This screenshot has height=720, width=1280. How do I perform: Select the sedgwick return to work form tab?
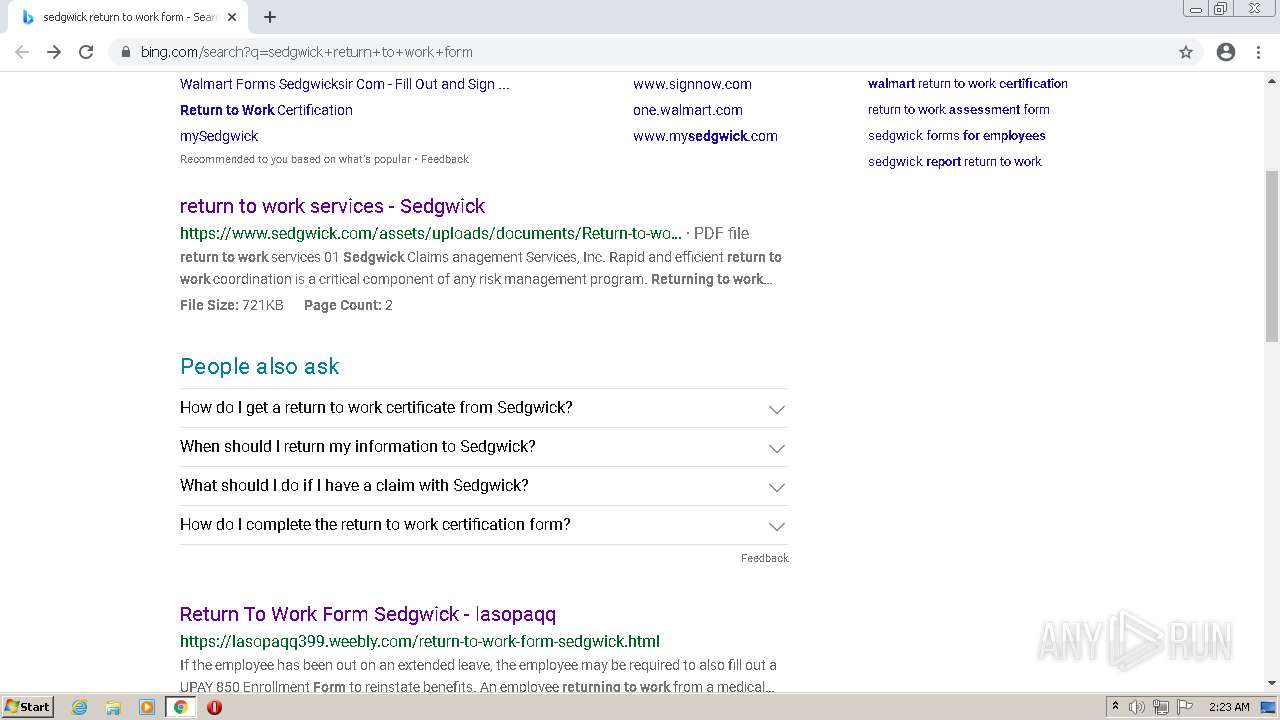coord(128,17)
